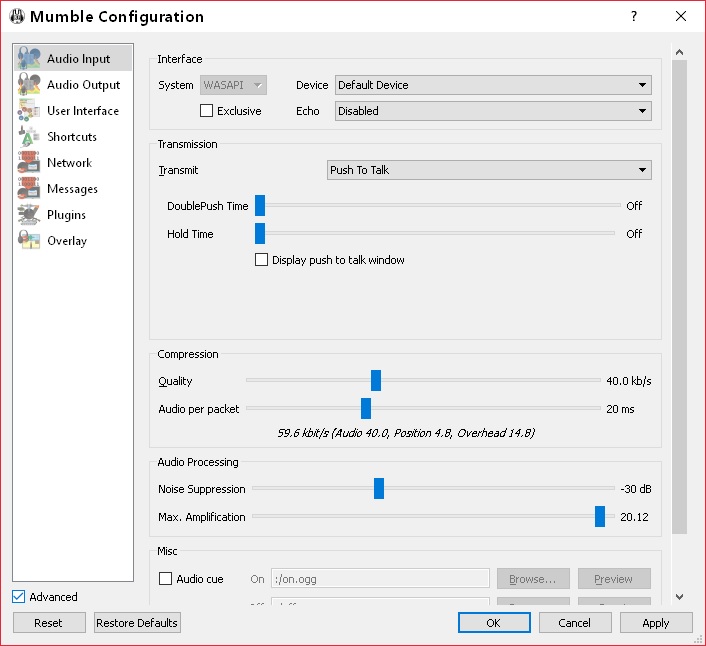
Task: Click the 40.0 kb/s quality value
Action: [629, 381]
